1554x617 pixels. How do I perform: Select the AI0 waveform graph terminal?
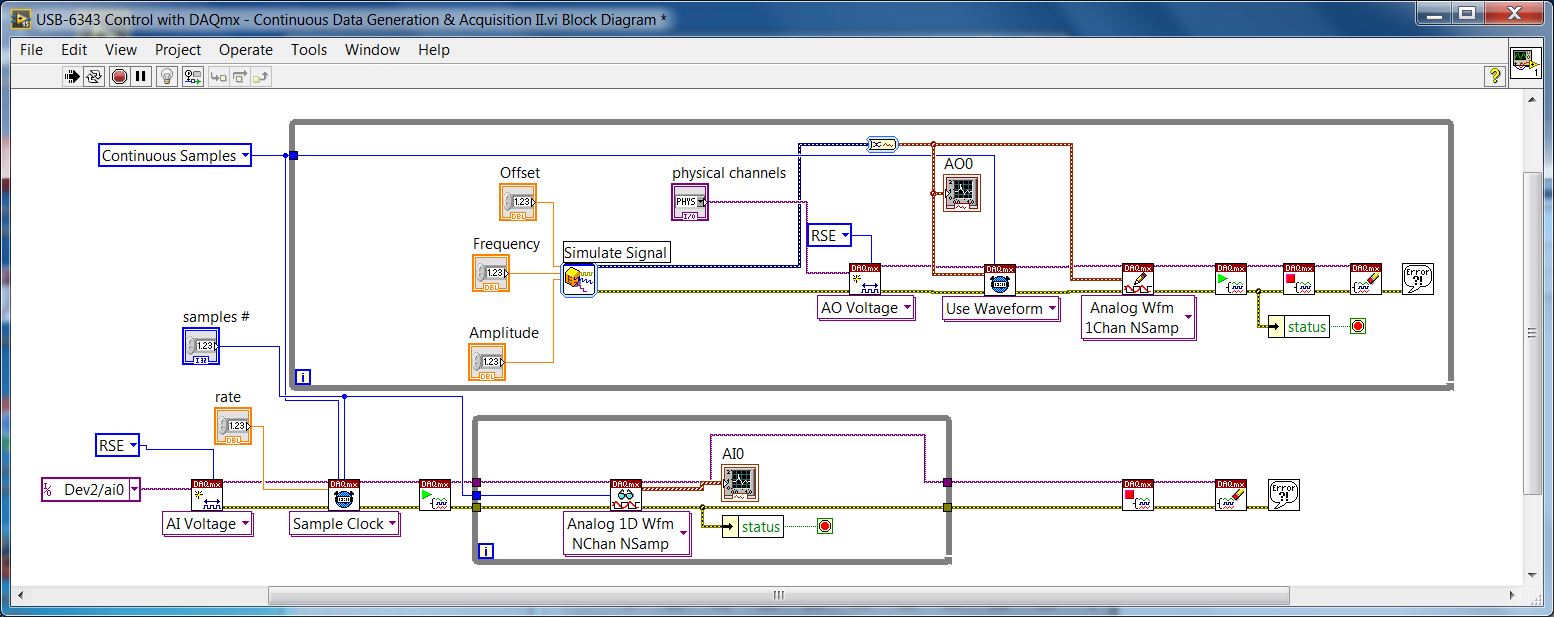pyautogui.click(x=740, y=482)
